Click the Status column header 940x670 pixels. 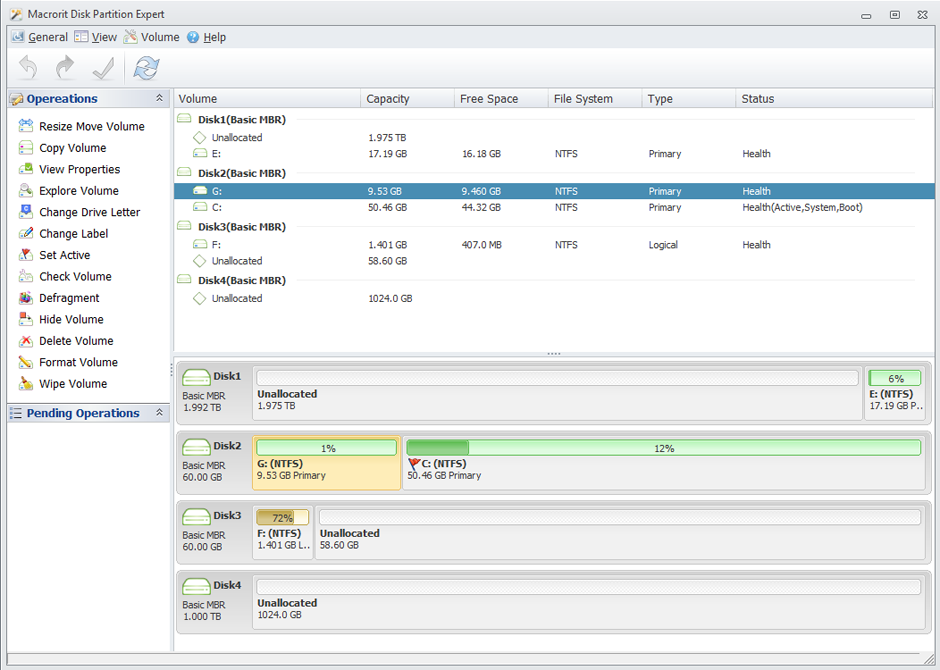point(834,99)
